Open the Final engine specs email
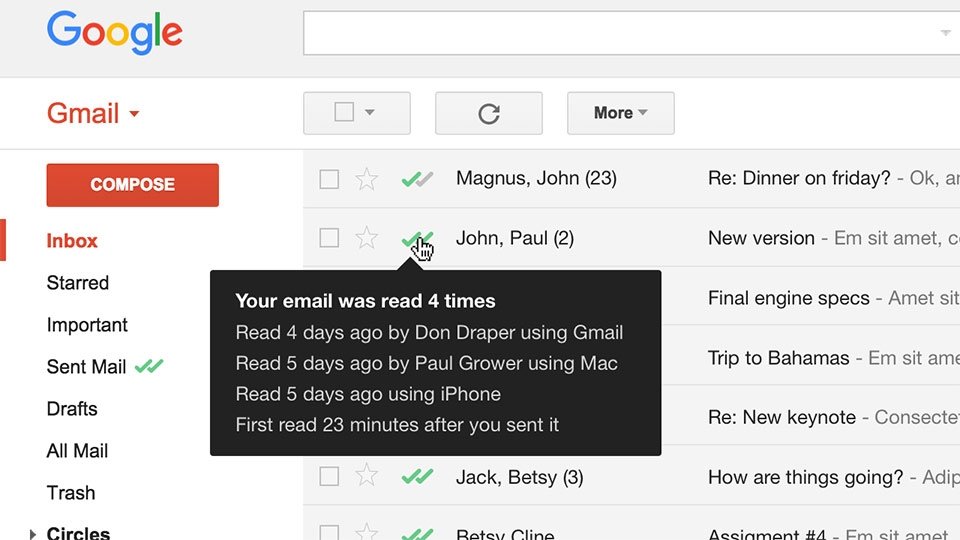This screenshot has height=540, width=960. point(789,298)
